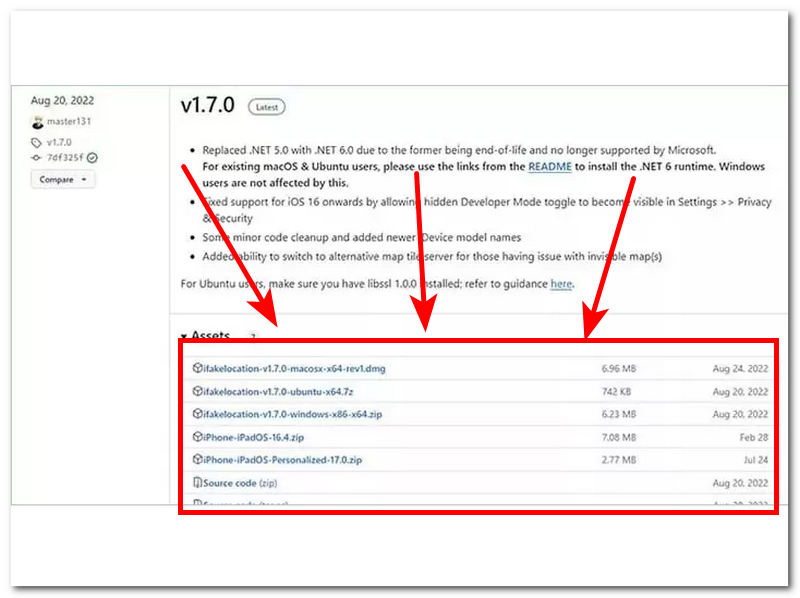Click the commit icon beside 7df325f
800x598 pixels.
coord(37,158)
